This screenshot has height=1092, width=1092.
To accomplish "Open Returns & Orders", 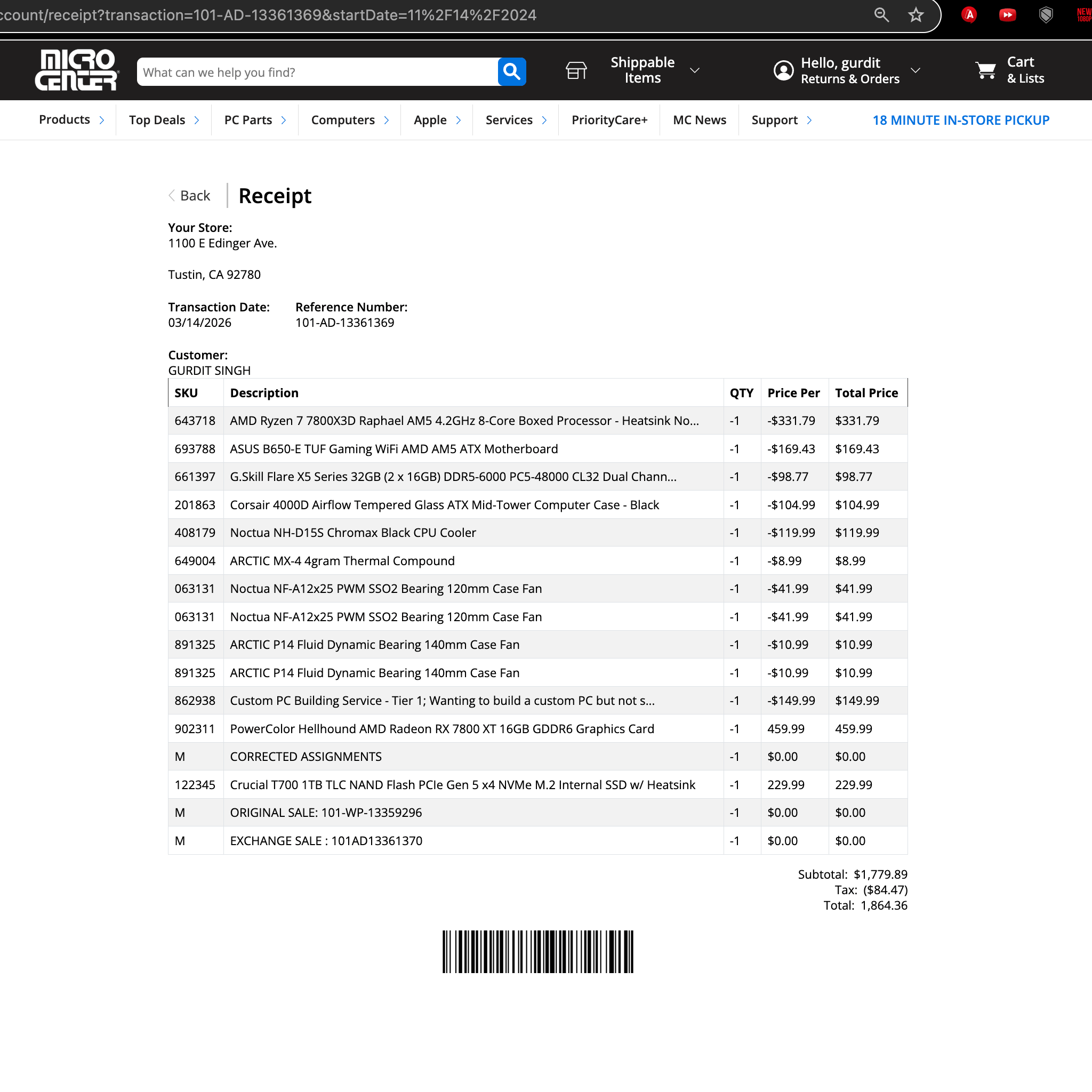I will [850, 79].
